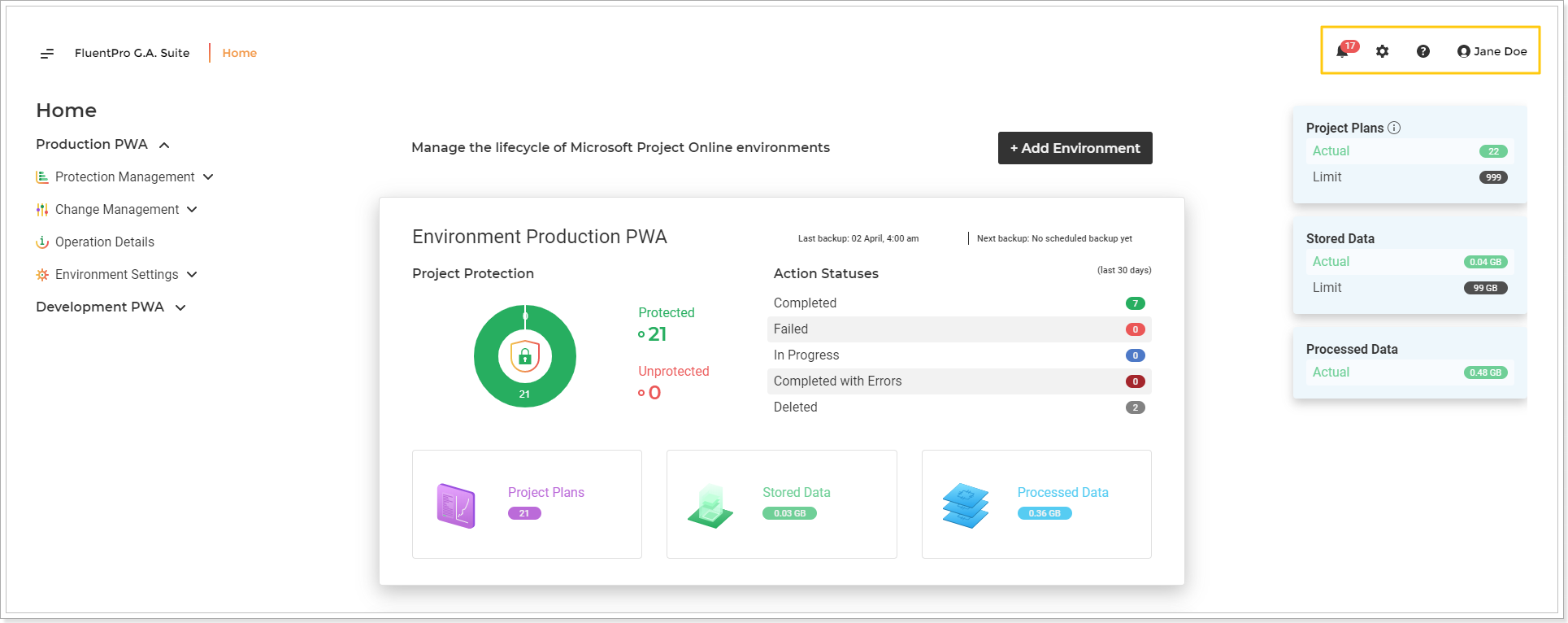The height and width of the screenshot is (623, 1568).
Task: Click the In Progress status row
Action: pyautogui.click(x=959, y=355)
